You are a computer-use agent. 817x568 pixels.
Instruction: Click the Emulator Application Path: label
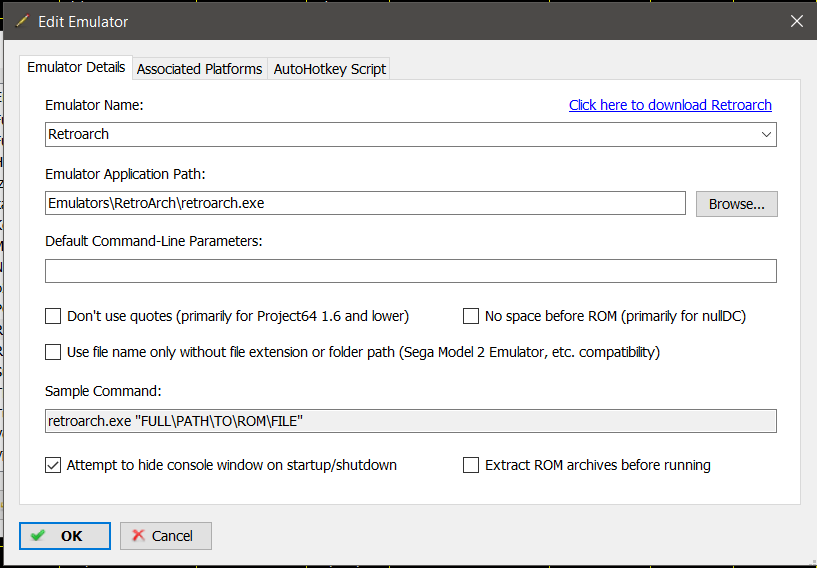(x=125, y=174)
